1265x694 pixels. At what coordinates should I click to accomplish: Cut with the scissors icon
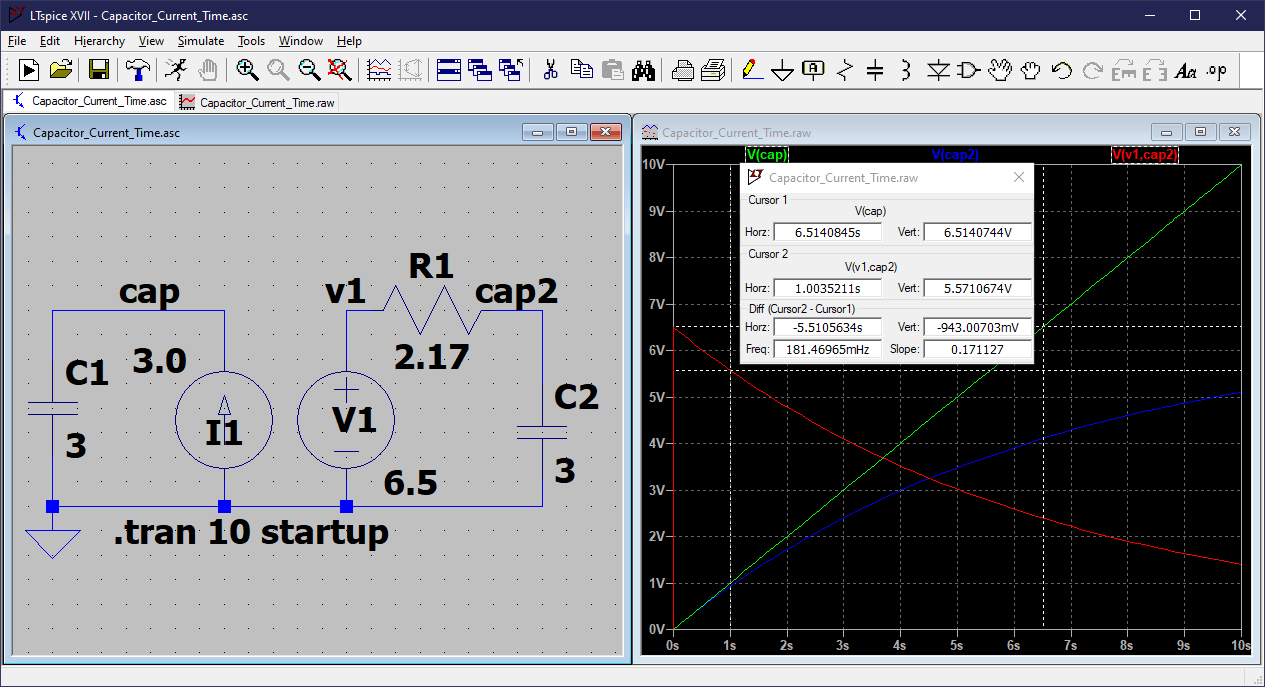[x=550, y=70]
